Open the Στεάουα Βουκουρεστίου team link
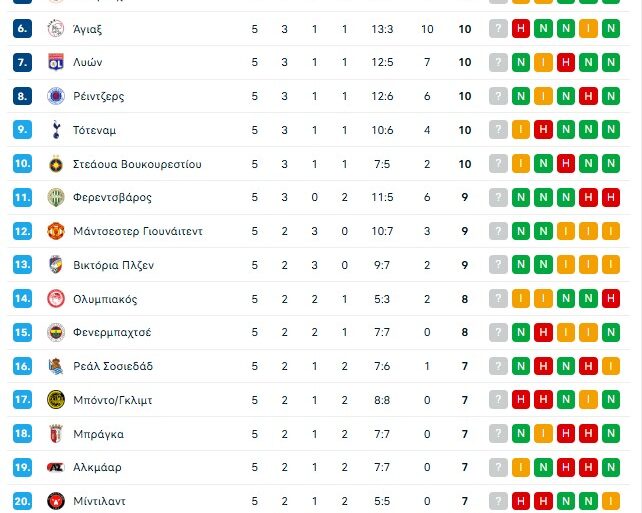 coord(137,164)
